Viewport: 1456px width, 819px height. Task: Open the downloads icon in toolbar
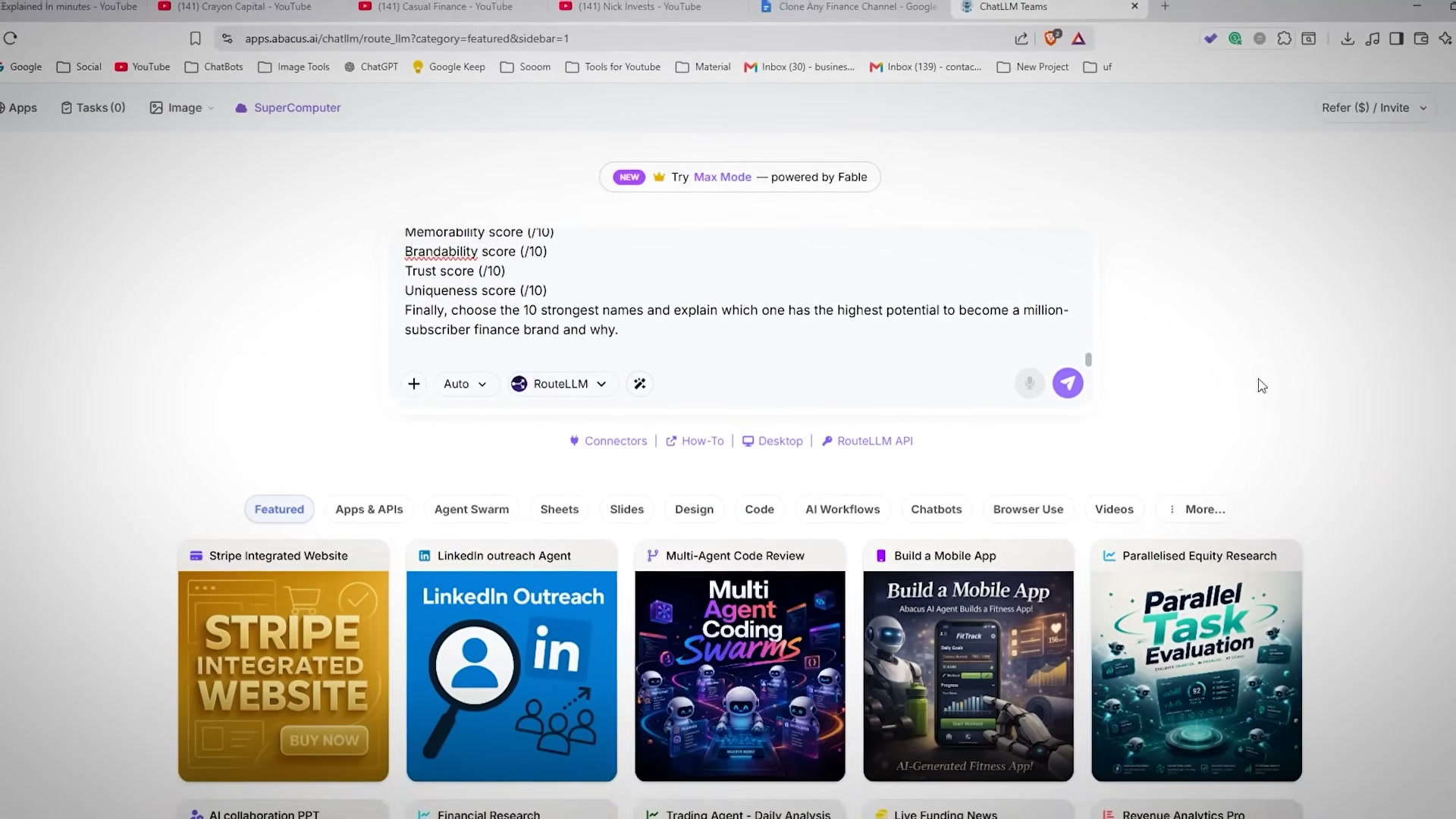tap(1348, 39)
